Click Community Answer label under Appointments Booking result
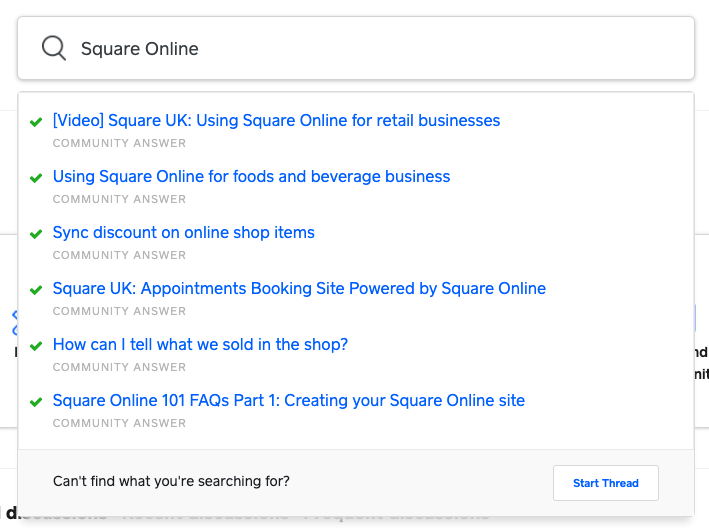Viewport: 709px width, 528px height. click(x=119, y=311)
